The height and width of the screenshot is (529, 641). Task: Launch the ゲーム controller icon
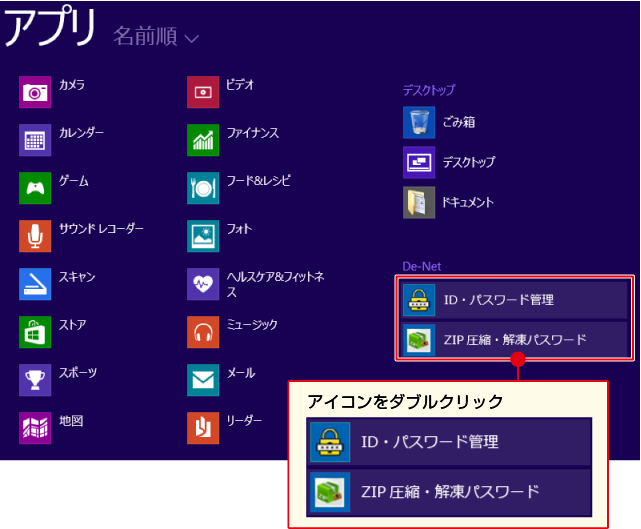pyautogui.click(x=35, y=188)
